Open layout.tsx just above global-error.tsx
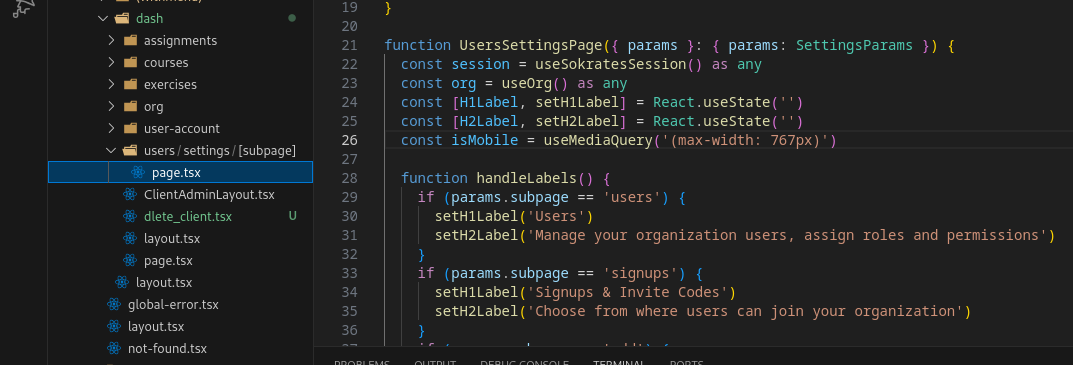This screenshot has height=365, width=1073. tap(164, 282)
